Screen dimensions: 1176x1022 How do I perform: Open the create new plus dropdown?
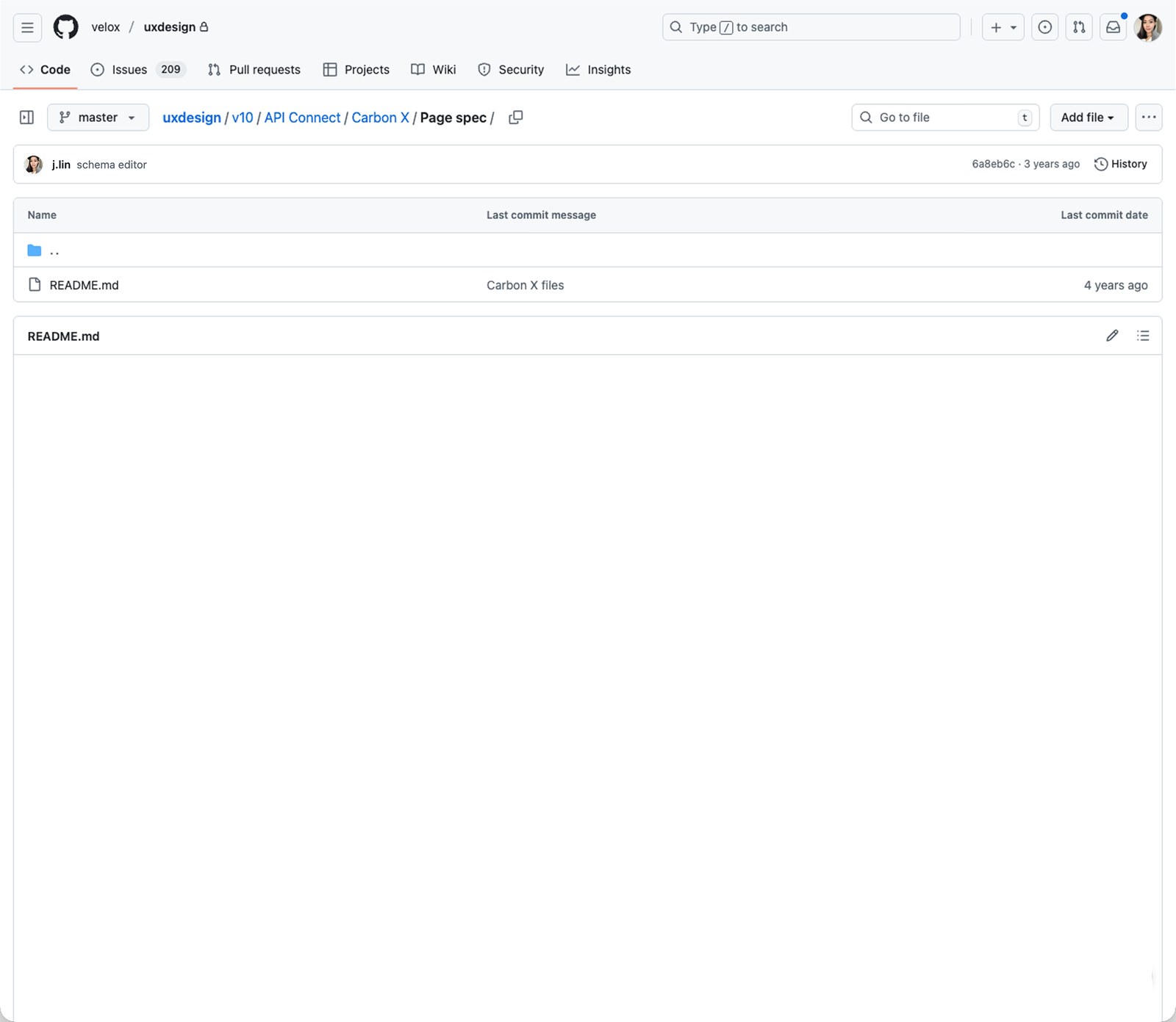pos(1003,27)
